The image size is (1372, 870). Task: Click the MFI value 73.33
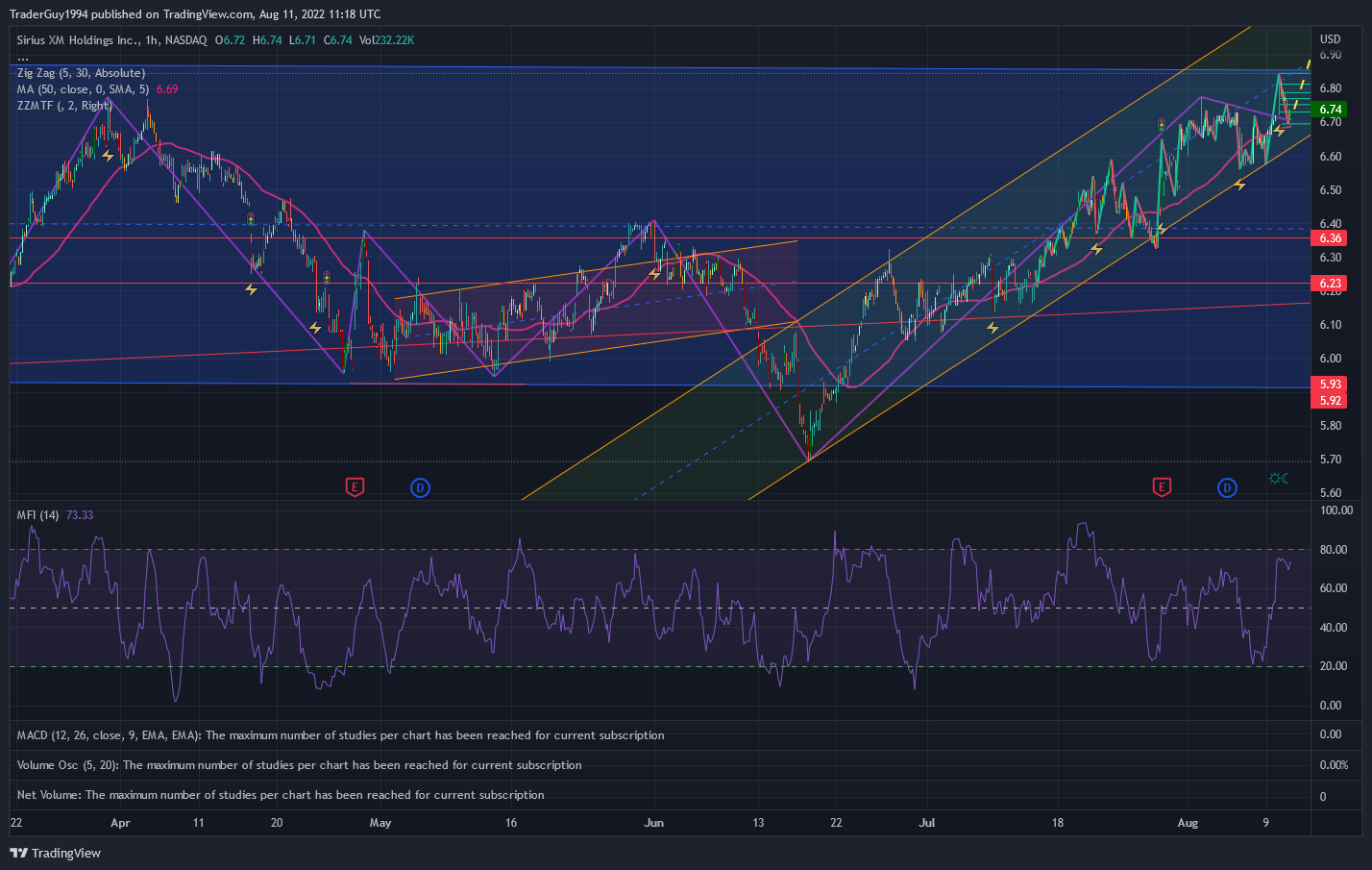80,515
